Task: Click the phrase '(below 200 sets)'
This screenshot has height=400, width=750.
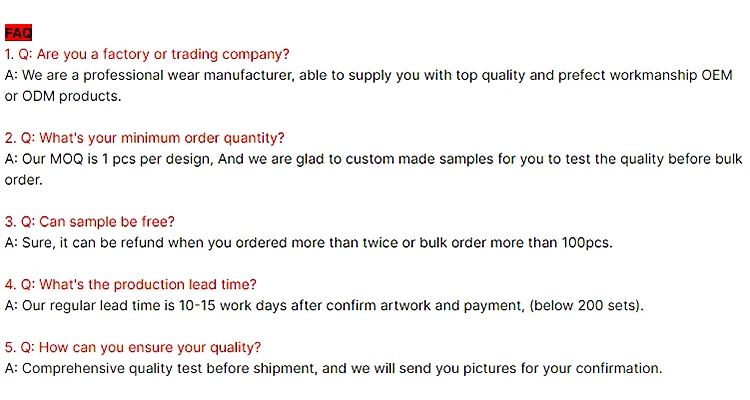Action: click(589, 306)
